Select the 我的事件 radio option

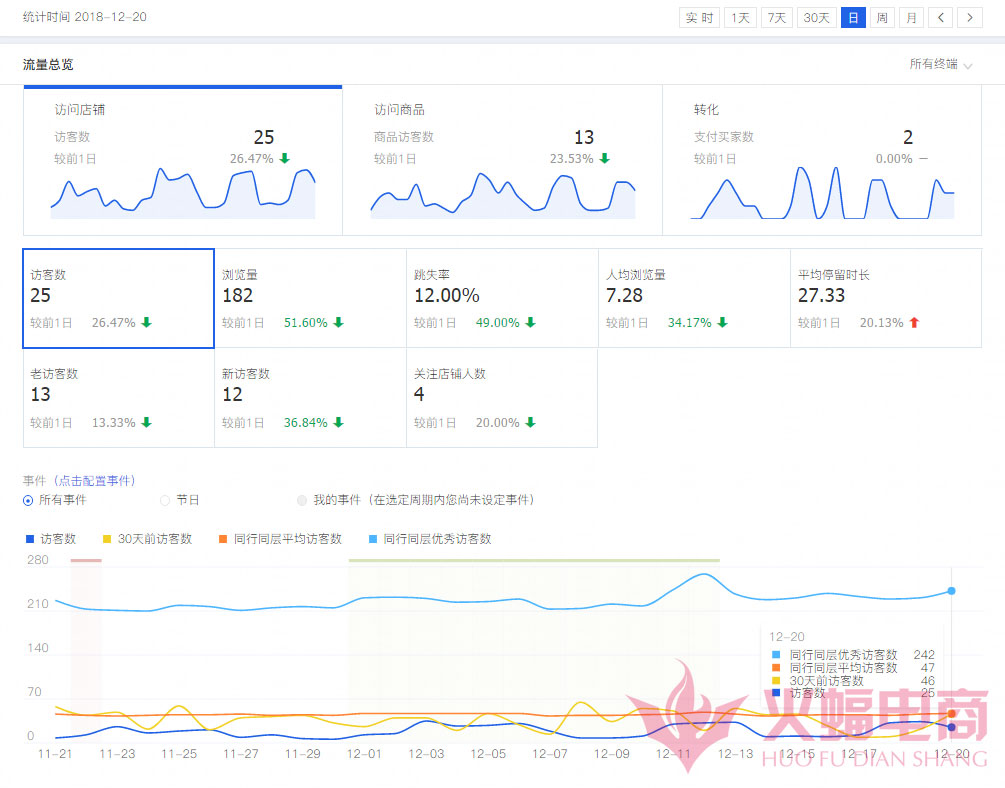pyautogui.click(x=302, y=500)
